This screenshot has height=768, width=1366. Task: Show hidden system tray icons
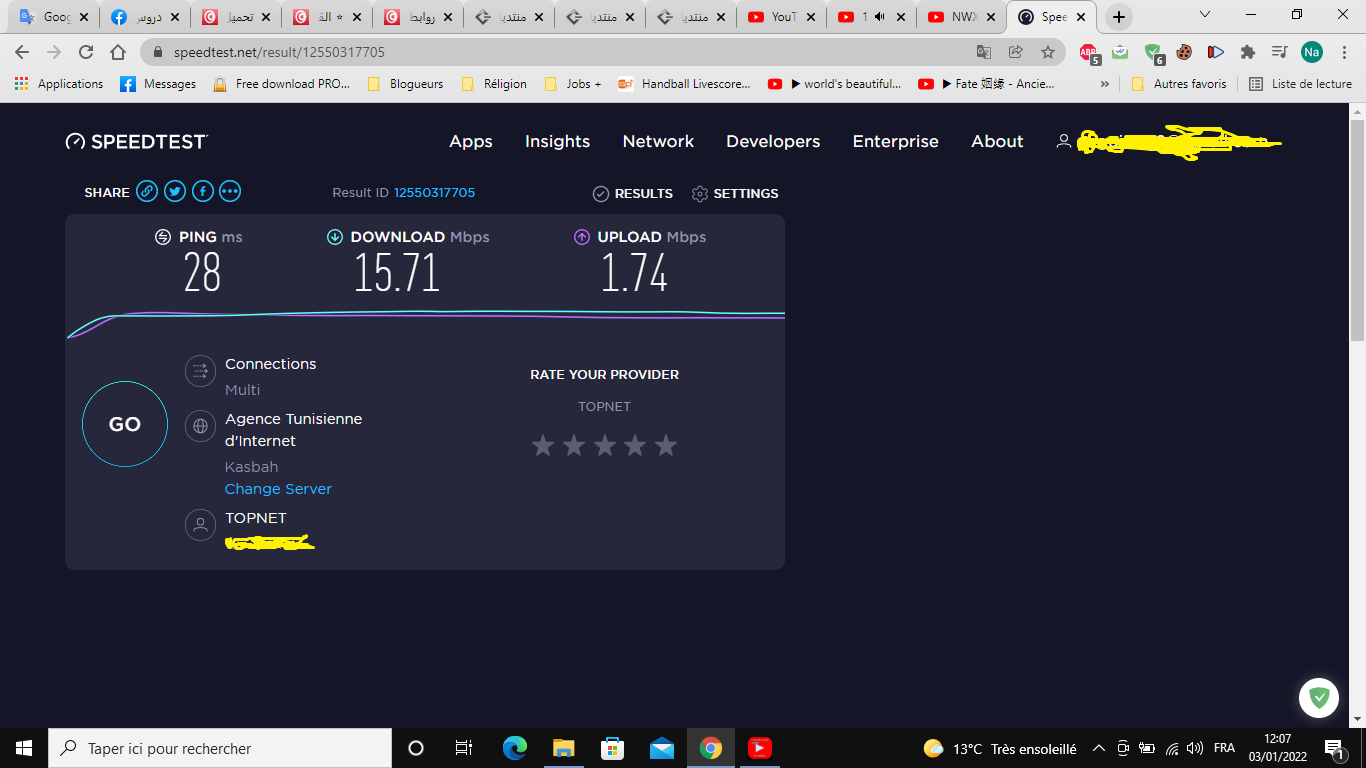[1098, 748]
